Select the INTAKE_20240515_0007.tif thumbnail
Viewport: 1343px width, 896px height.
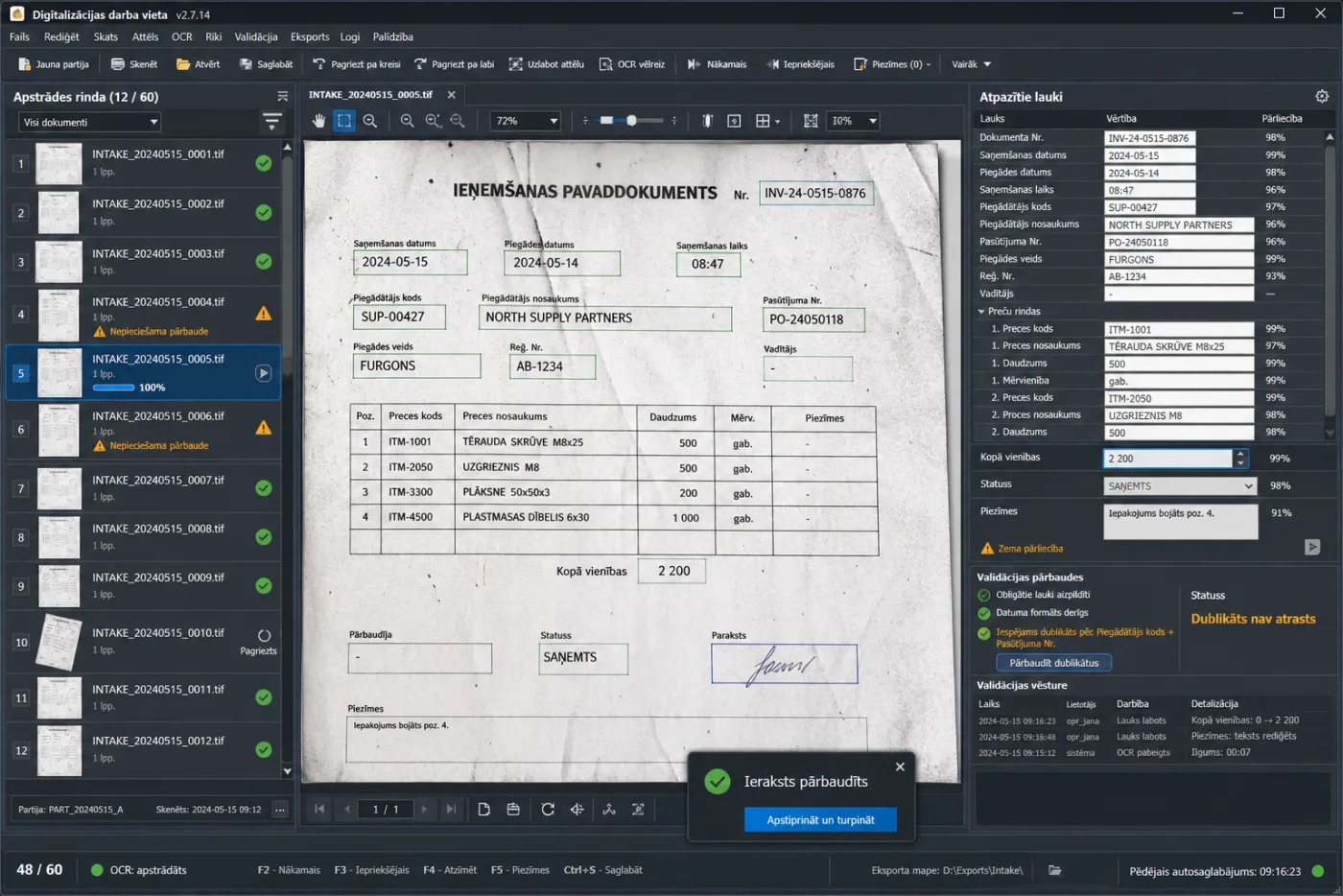(x=59, y=487)
